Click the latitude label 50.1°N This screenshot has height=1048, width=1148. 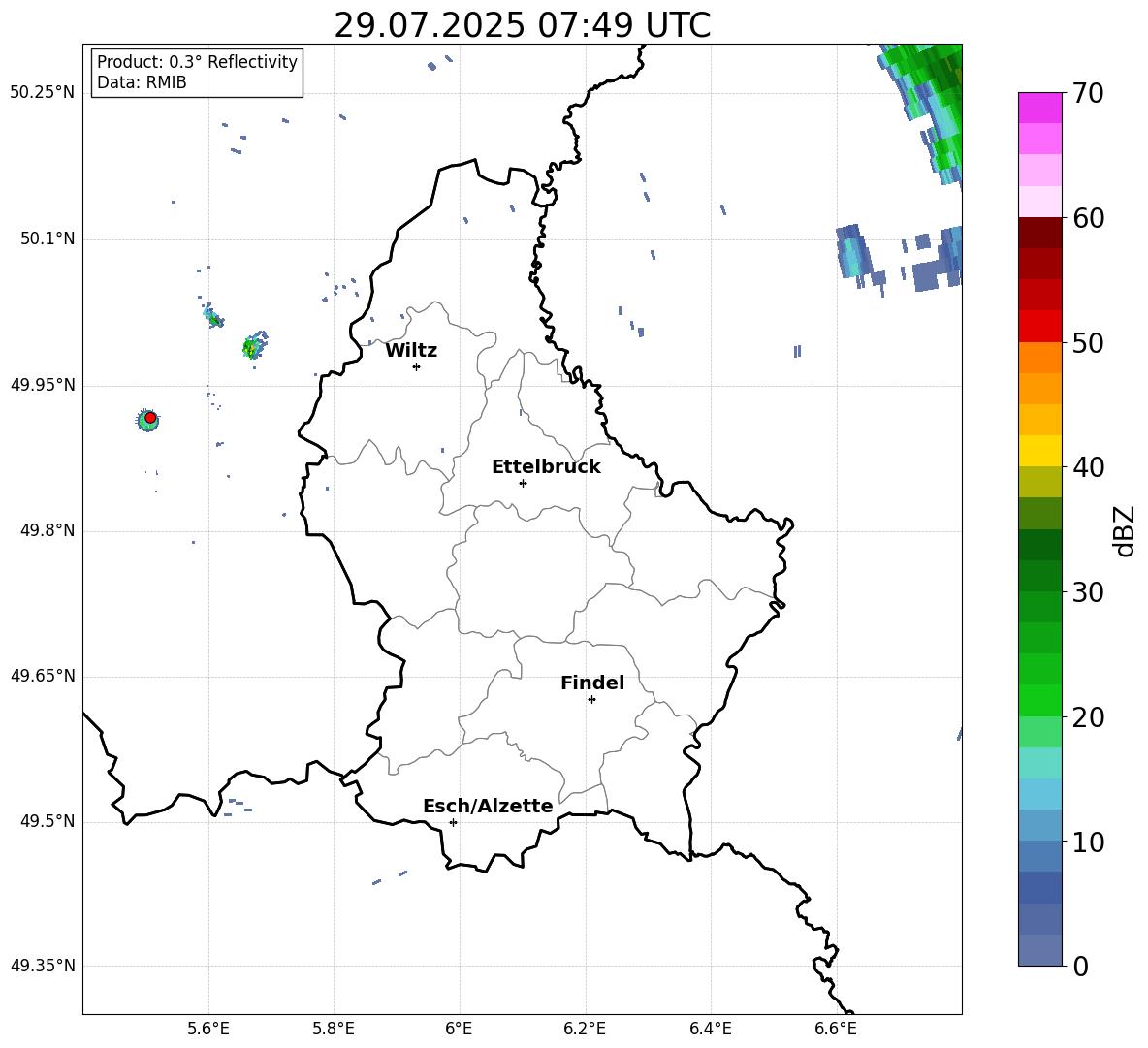[x=48, y=239]
